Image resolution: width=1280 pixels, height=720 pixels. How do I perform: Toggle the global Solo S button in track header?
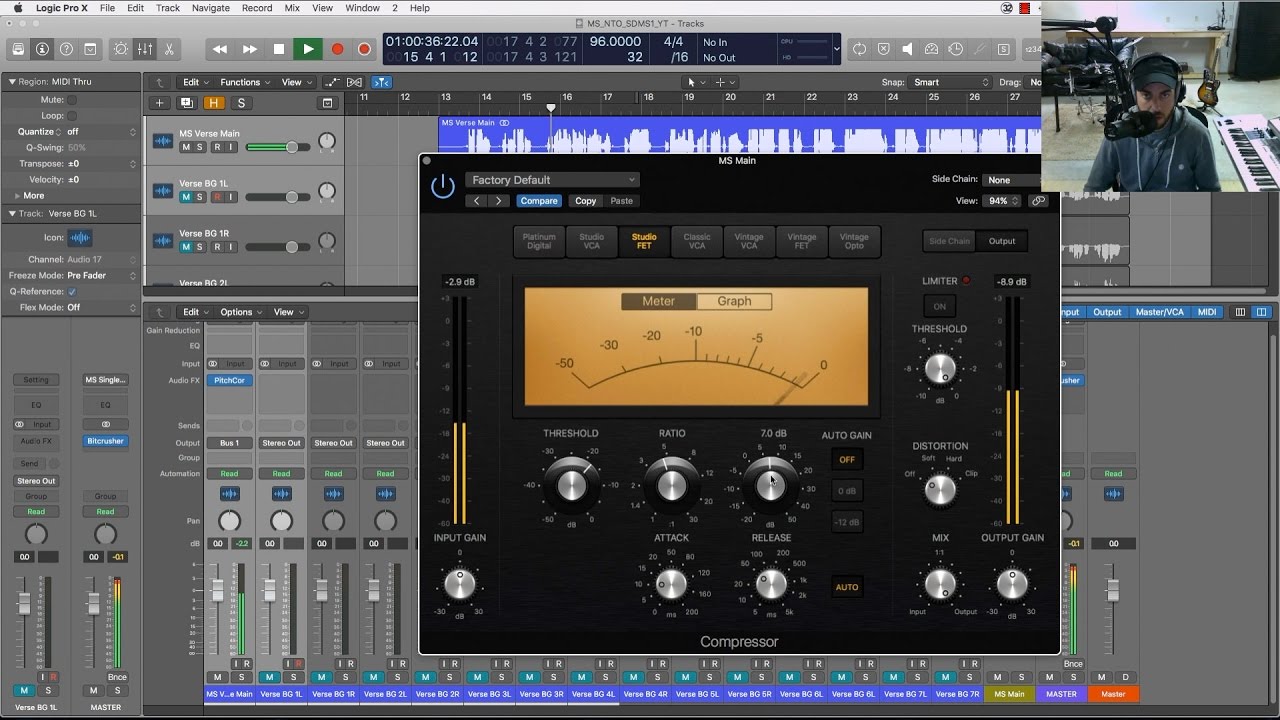click(241, 103)
